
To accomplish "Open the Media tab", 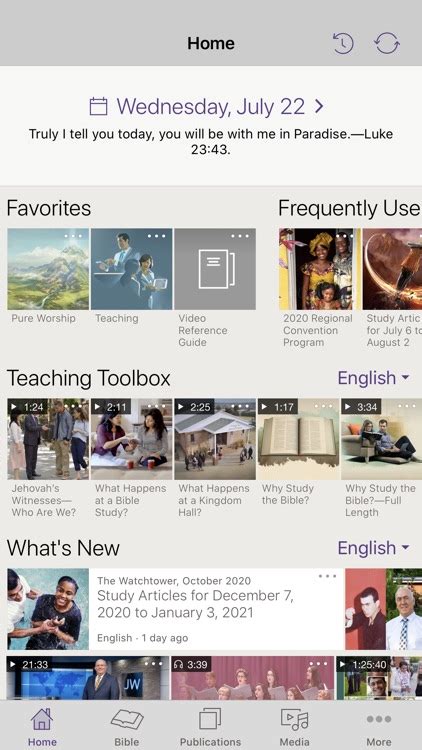I will pos(294,727).
